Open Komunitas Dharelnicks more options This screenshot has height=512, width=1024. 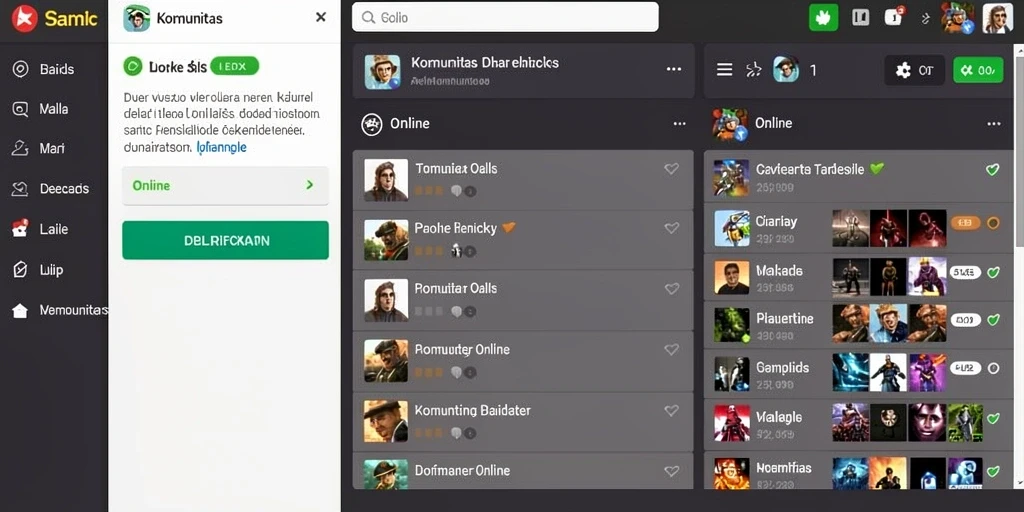tap(673, 69)
